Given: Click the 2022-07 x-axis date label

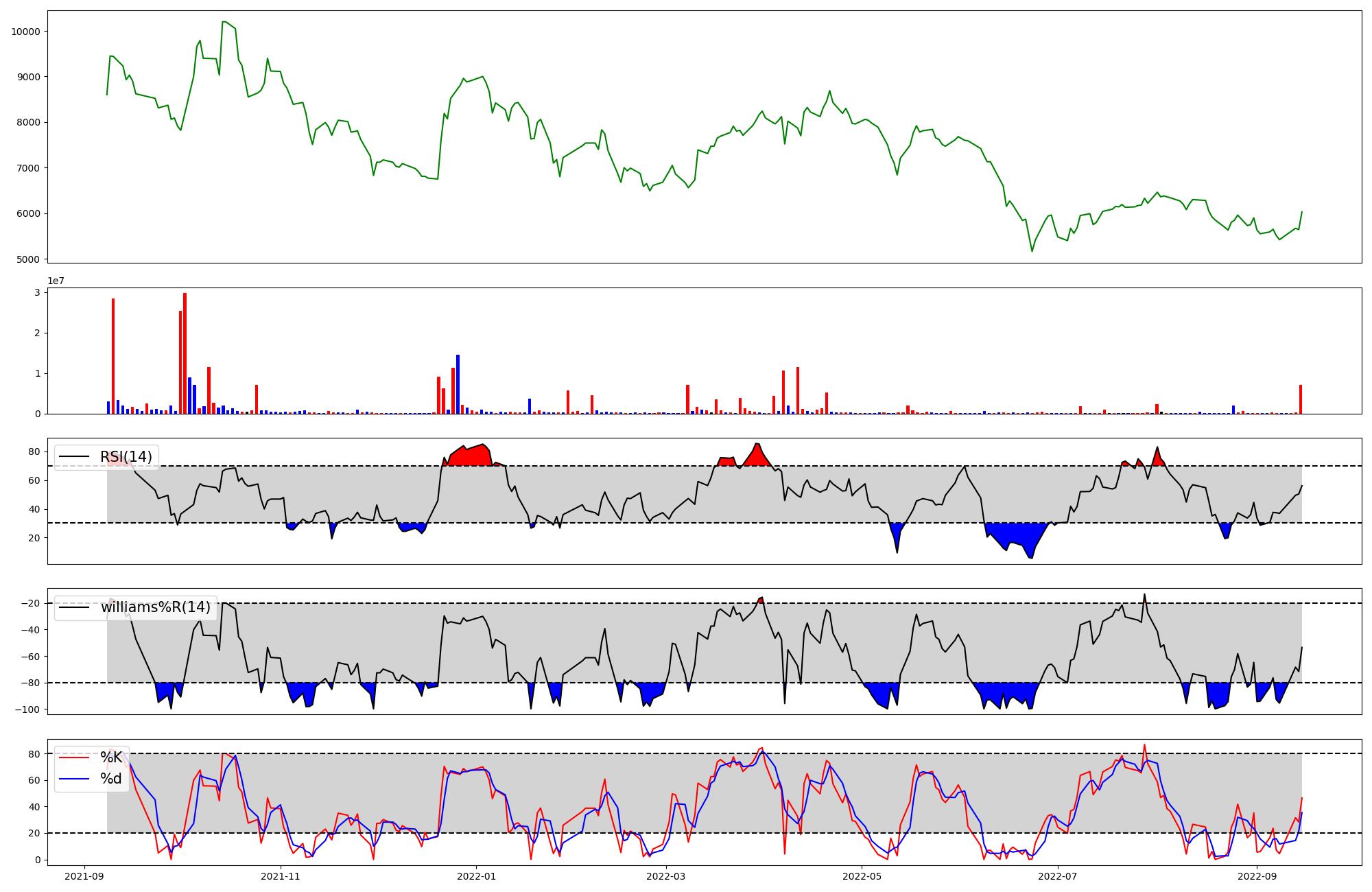Looking at the screenshot, I should 1057,876.
